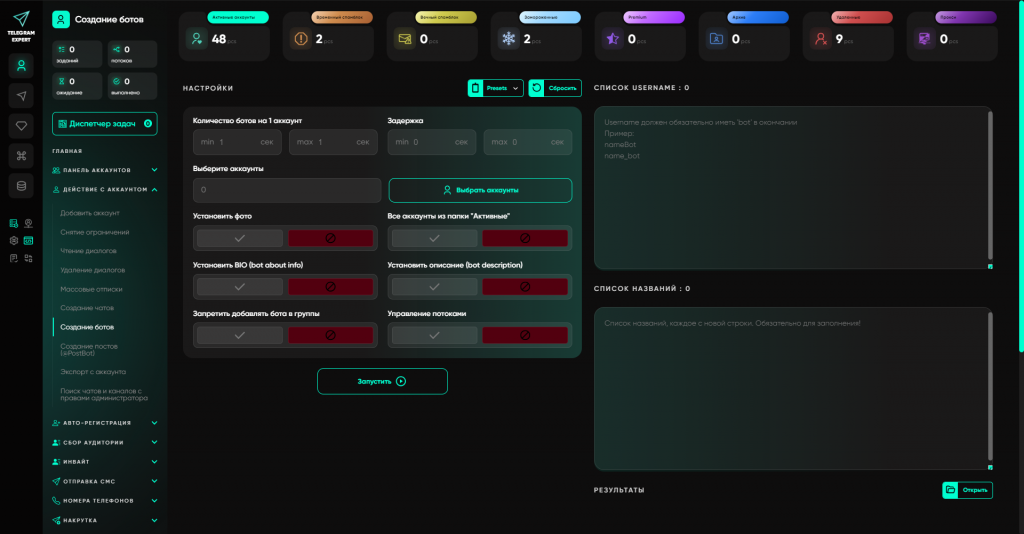Go to "Экспорт с аккаунта" menu item
This screenshot has height=534, width=1024.
coord(94,371)
